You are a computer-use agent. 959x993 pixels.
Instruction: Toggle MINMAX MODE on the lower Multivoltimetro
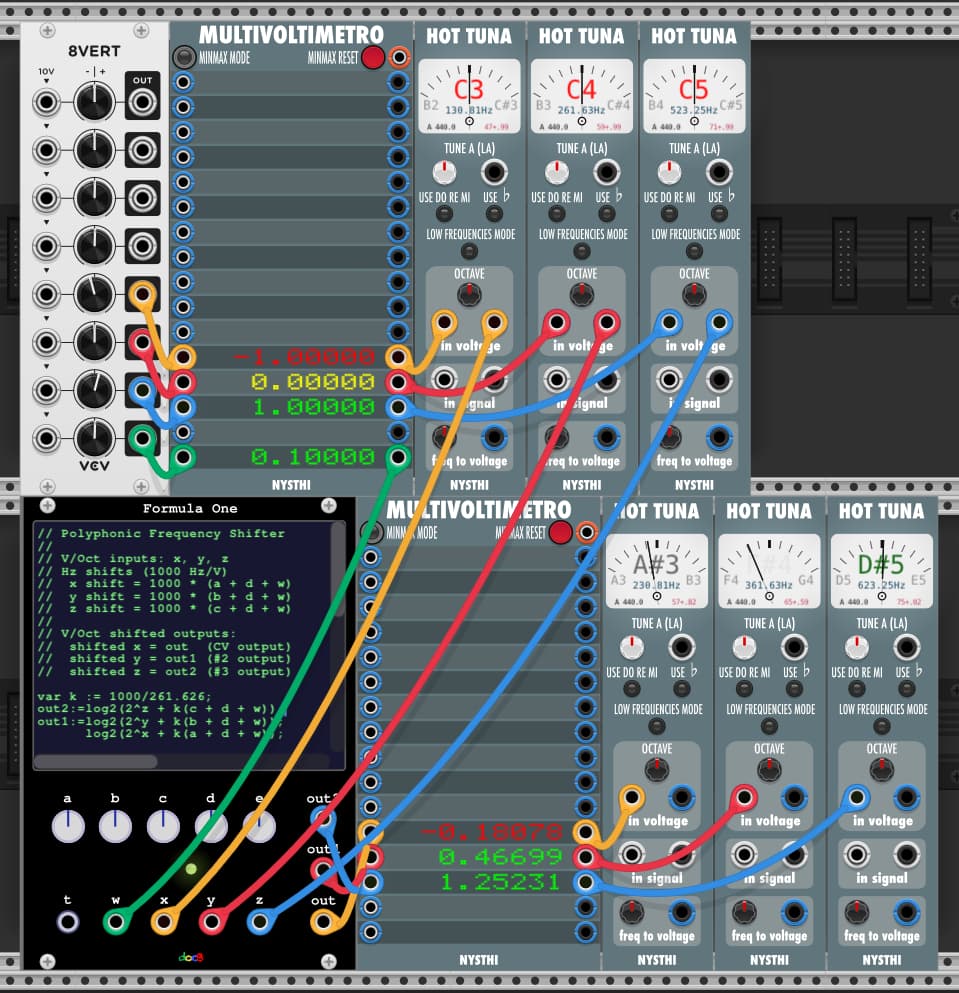coord(371,533)
